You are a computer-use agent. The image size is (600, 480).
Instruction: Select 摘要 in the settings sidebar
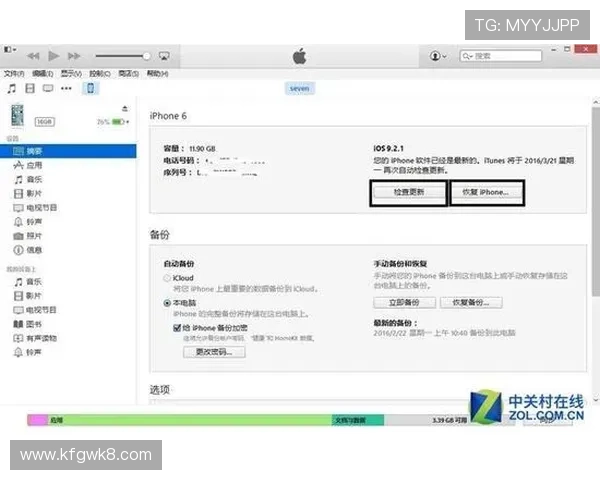point(68,151)
